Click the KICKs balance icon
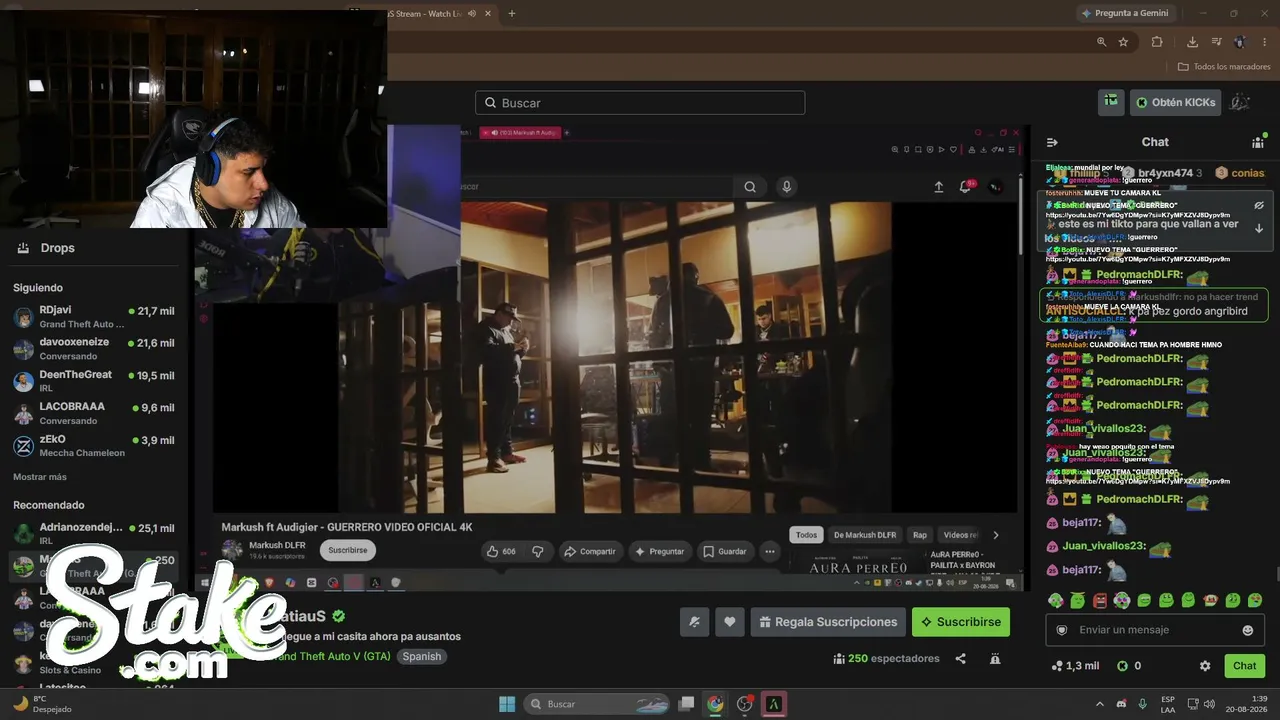 [1122, 666]
